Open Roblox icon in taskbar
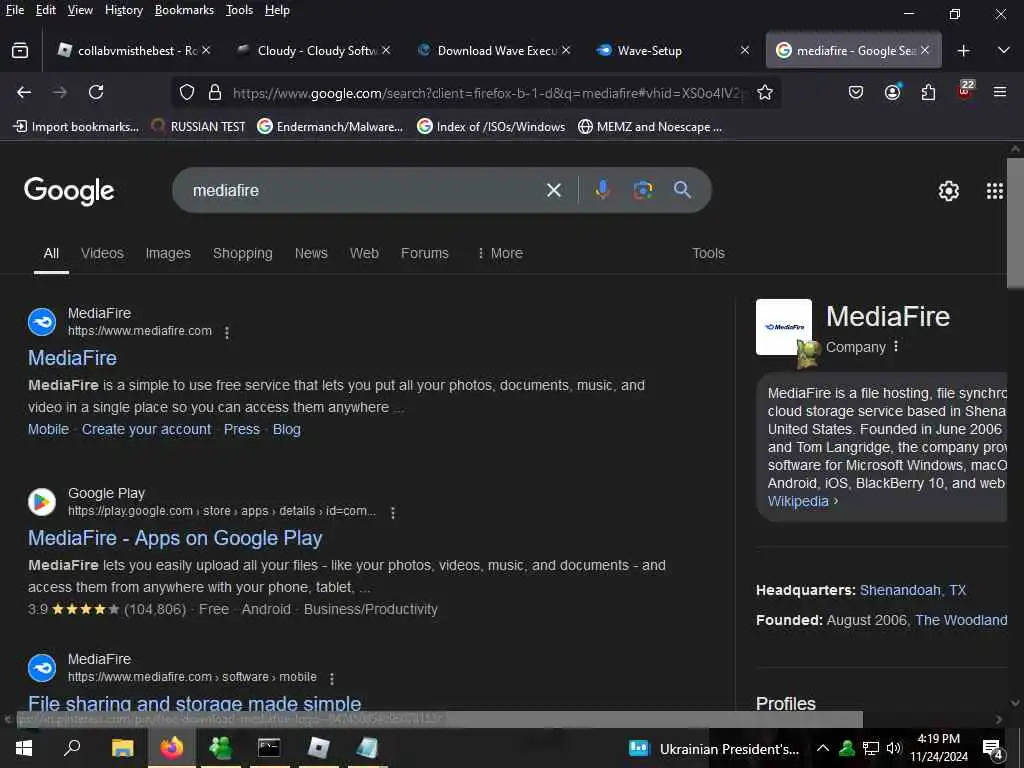 319,748
